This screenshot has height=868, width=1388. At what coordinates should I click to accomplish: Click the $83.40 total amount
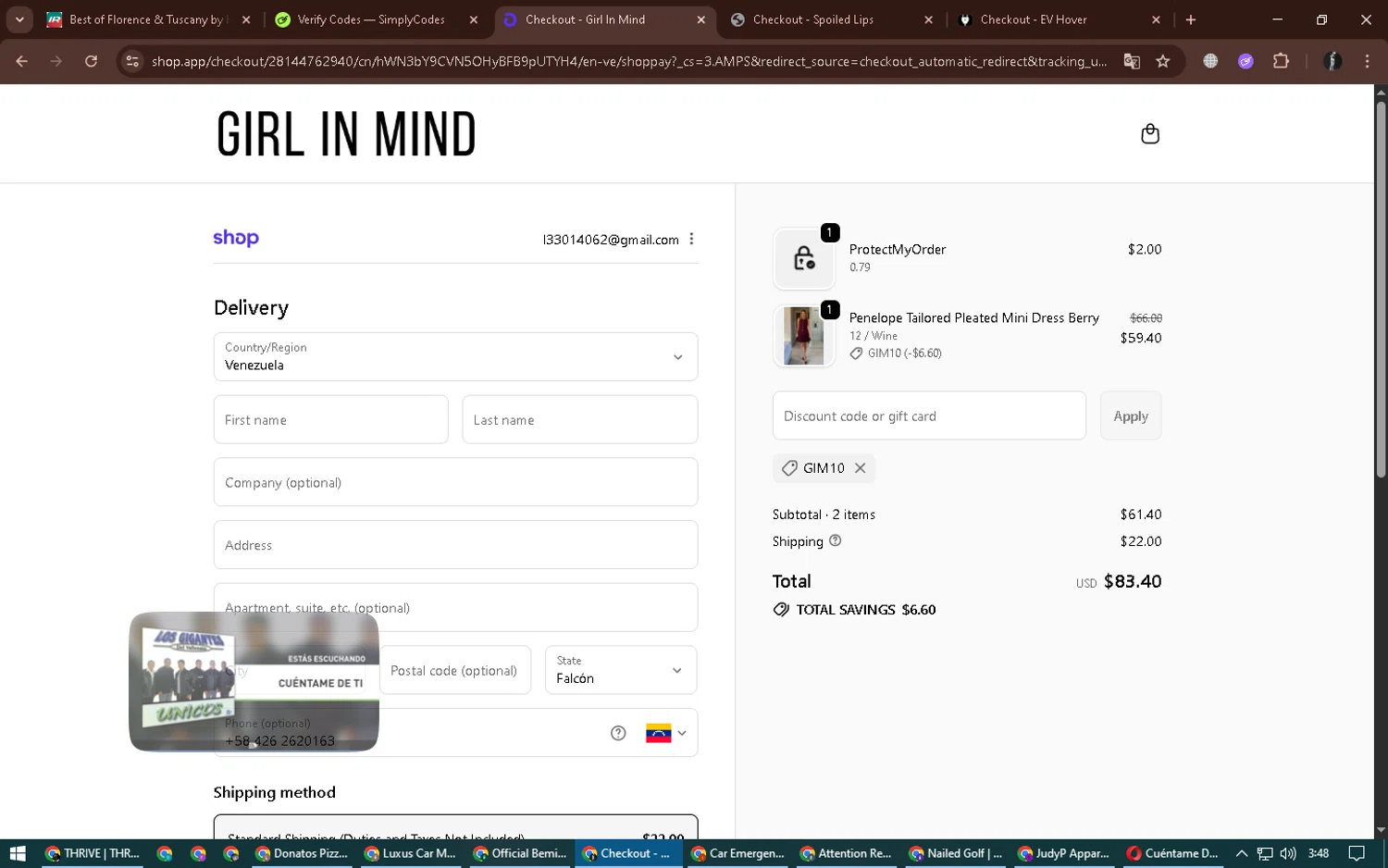tap(1133, 581)
